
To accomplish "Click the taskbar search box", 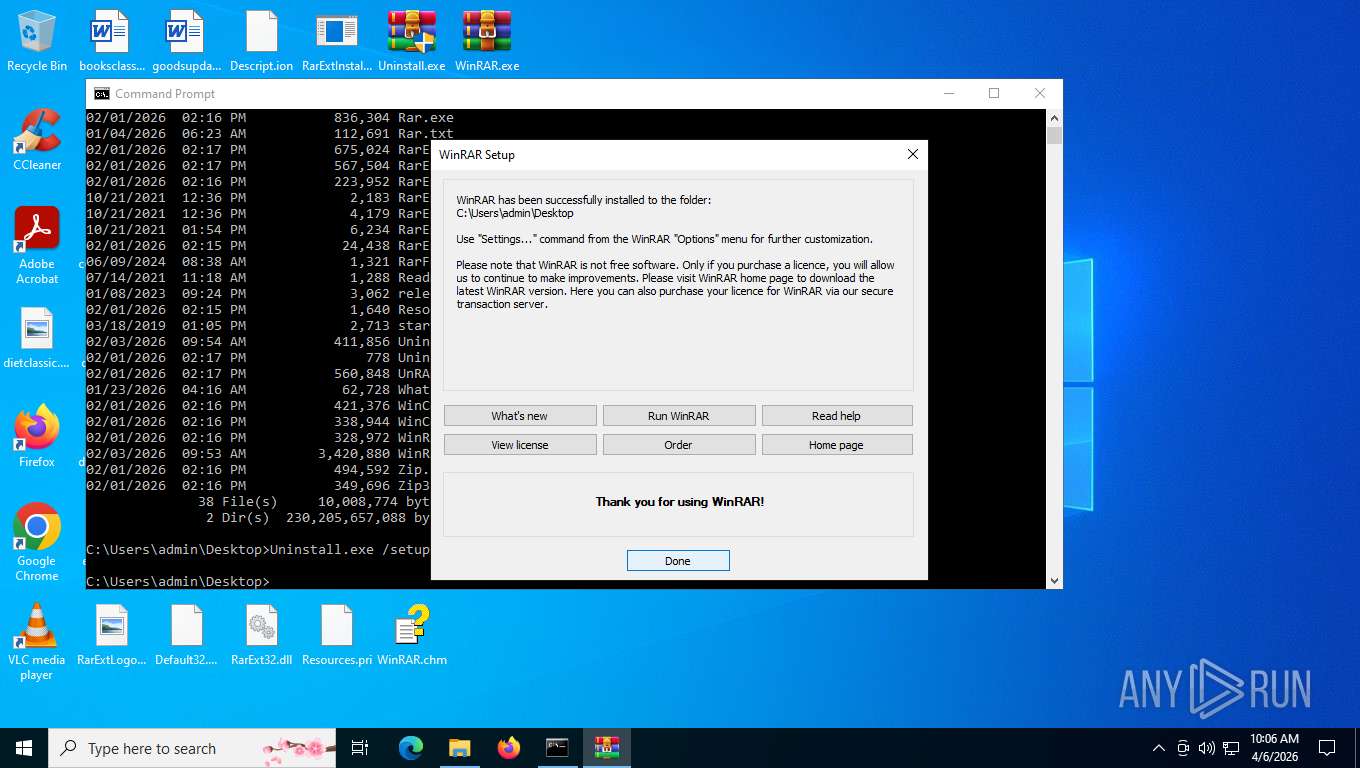I will tap(190, 748).
